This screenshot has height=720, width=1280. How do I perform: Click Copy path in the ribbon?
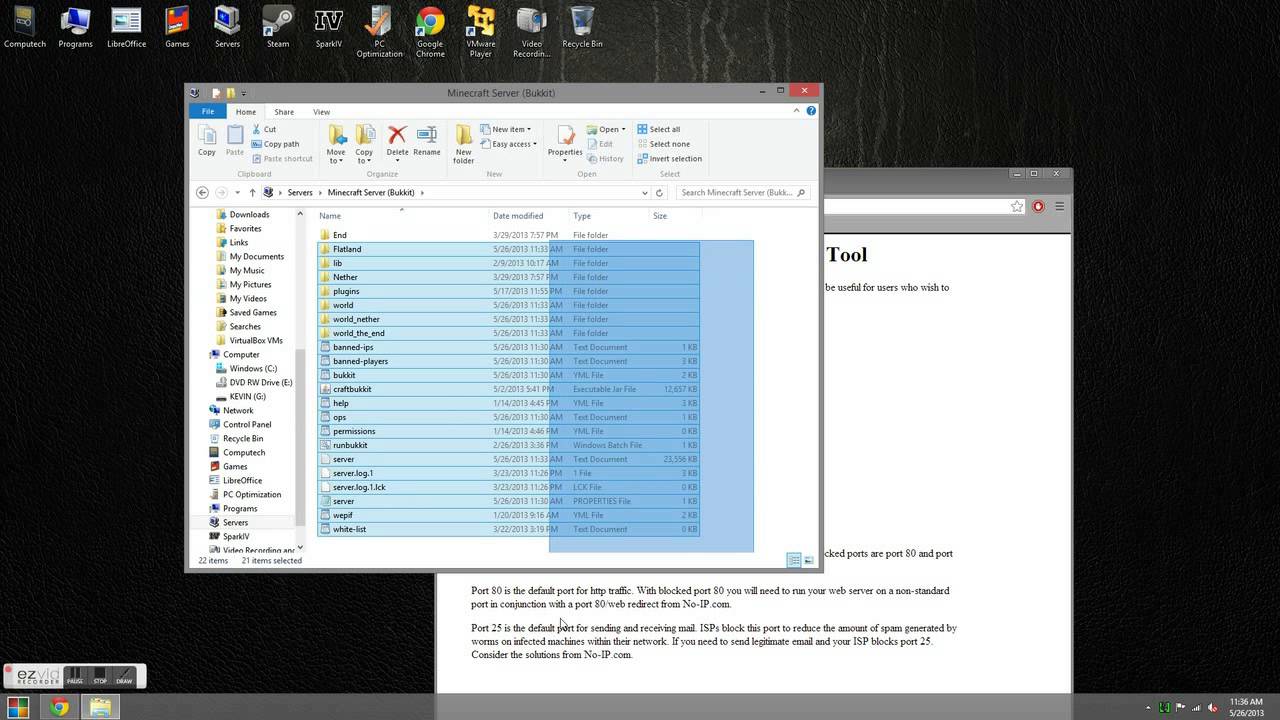(x=275, y=144)
